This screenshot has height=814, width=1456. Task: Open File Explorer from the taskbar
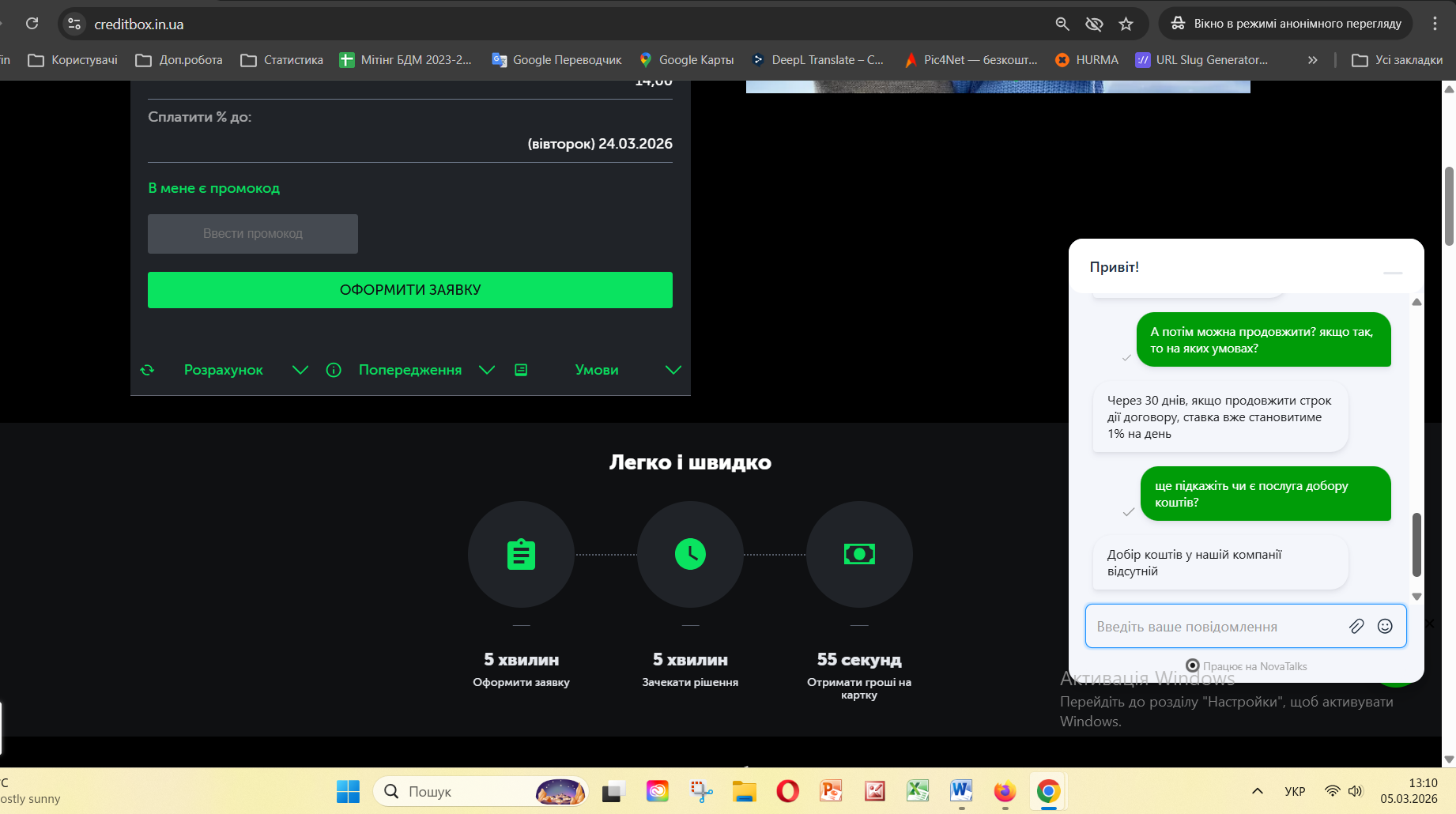[x=745, y=791]
